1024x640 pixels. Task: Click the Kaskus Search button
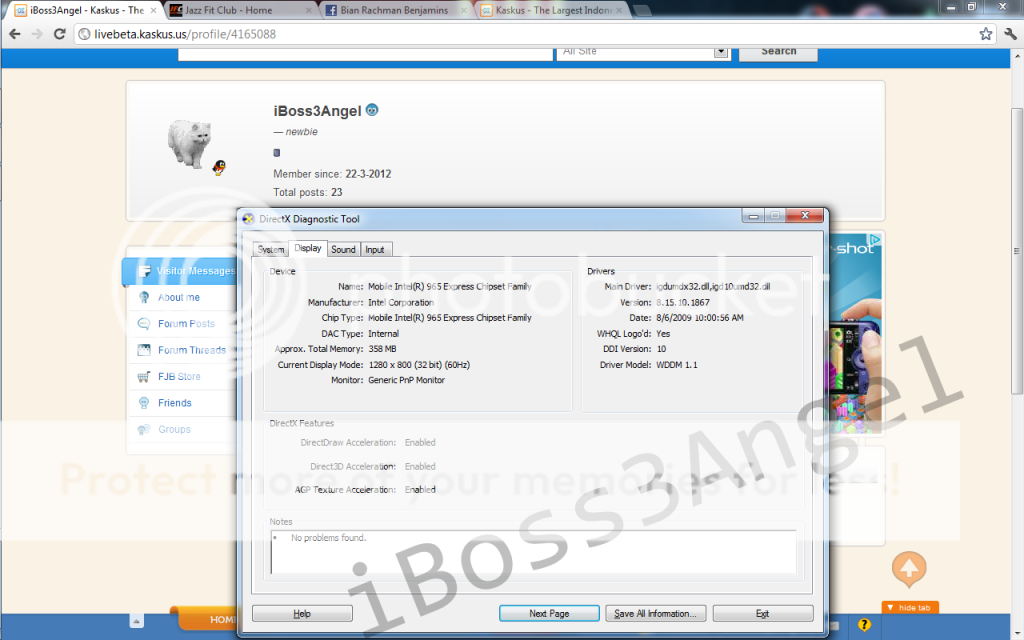pos(778,52)
